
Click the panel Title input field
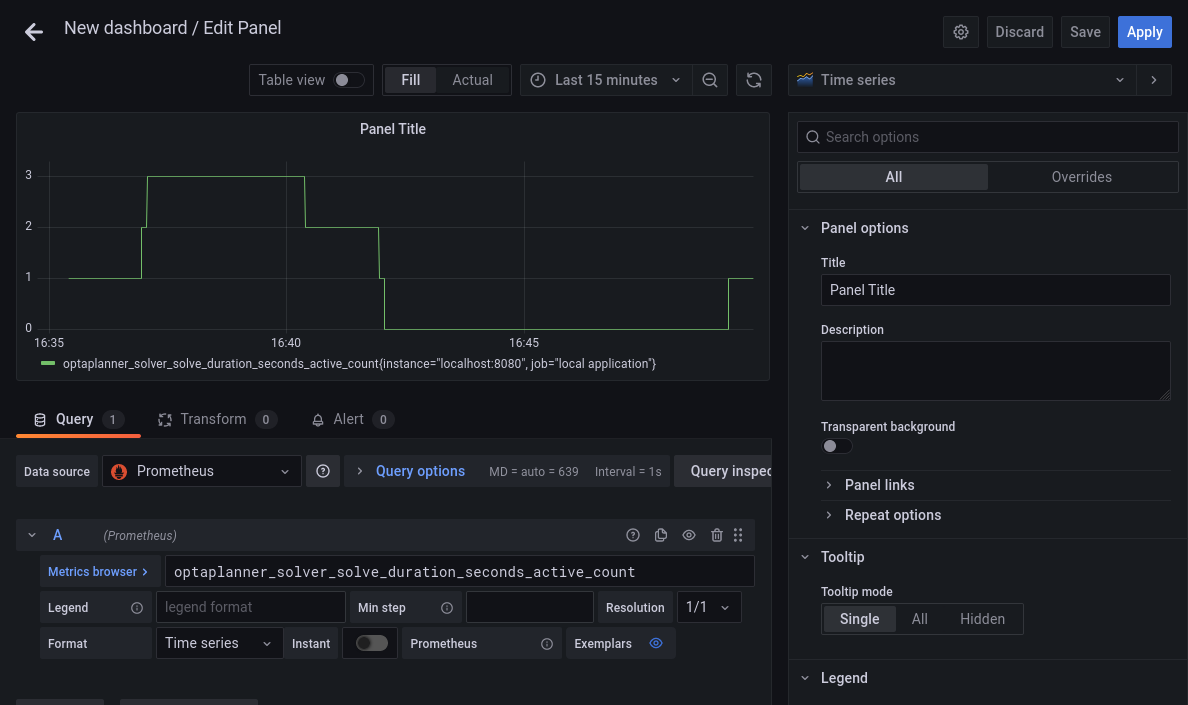[995, 290]
